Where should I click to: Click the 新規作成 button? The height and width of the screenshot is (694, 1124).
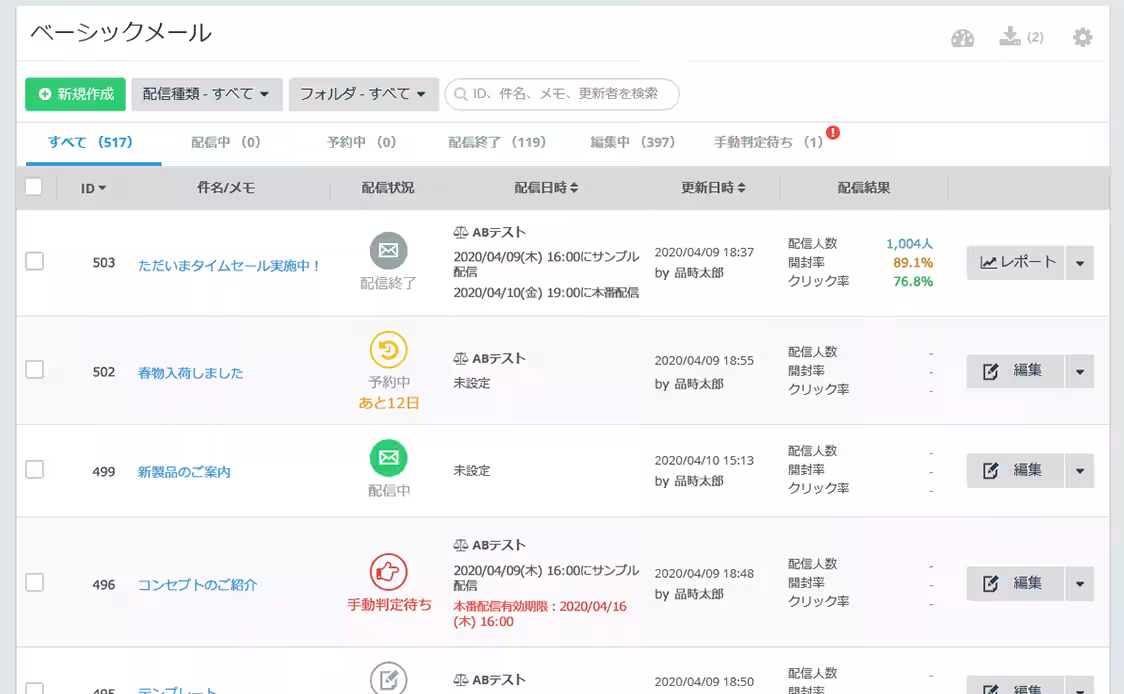click(x=75, y=94)
